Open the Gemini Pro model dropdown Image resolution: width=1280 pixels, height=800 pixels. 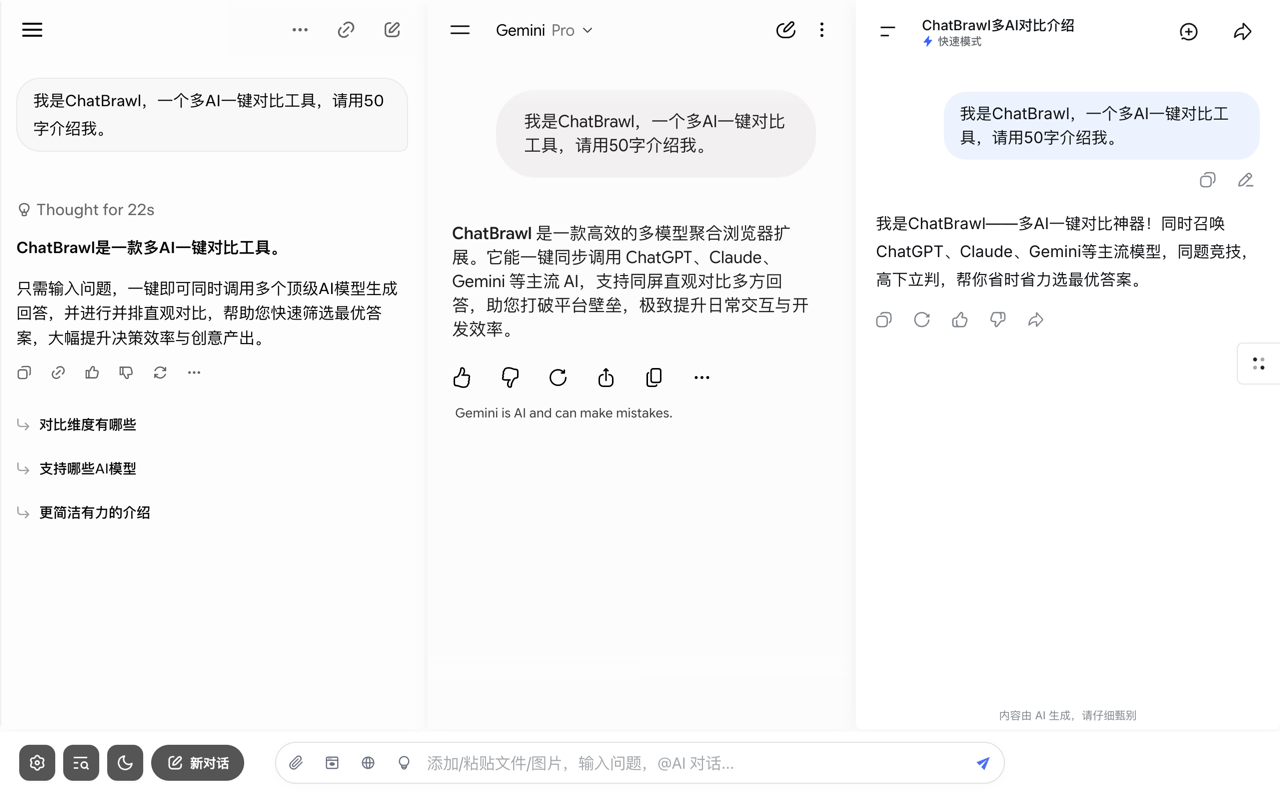point(545,30)
